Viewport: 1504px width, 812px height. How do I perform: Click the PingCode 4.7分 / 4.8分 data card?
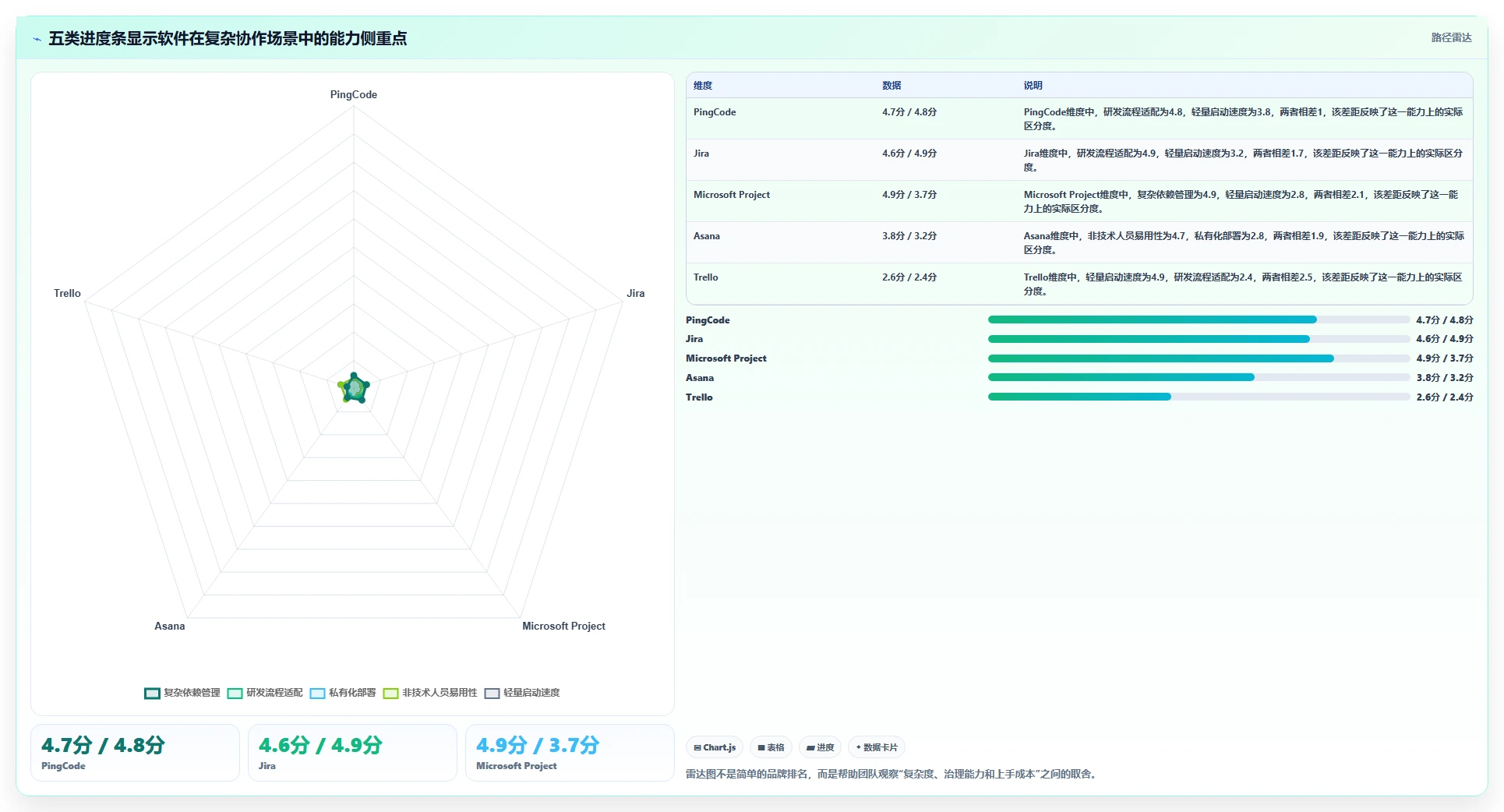(135, 753)
